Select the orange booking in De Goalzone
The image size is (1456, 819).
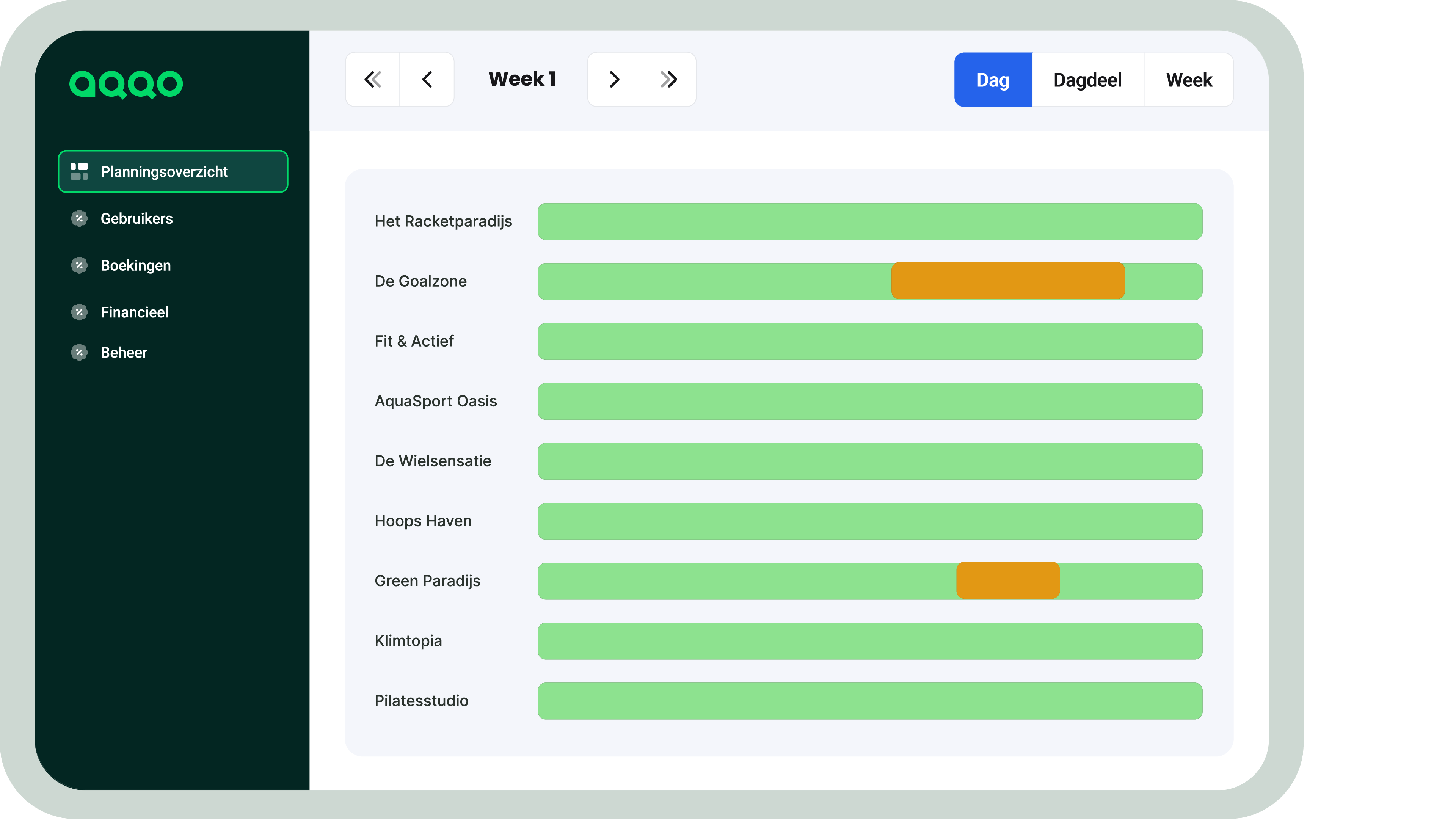point(1008,281)
